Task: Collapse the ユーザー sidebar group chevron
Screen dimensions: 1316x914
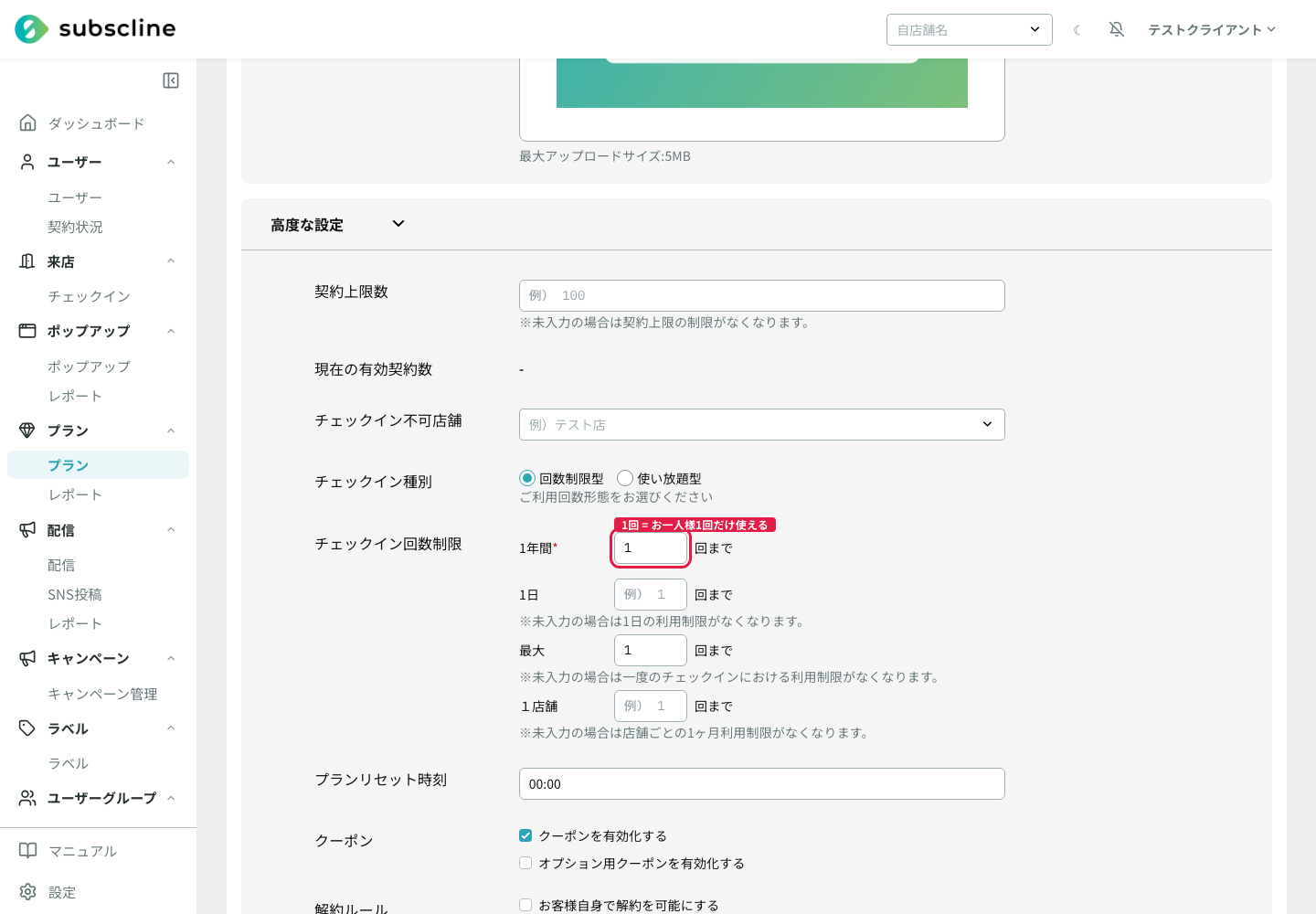Action: [171, 162]
